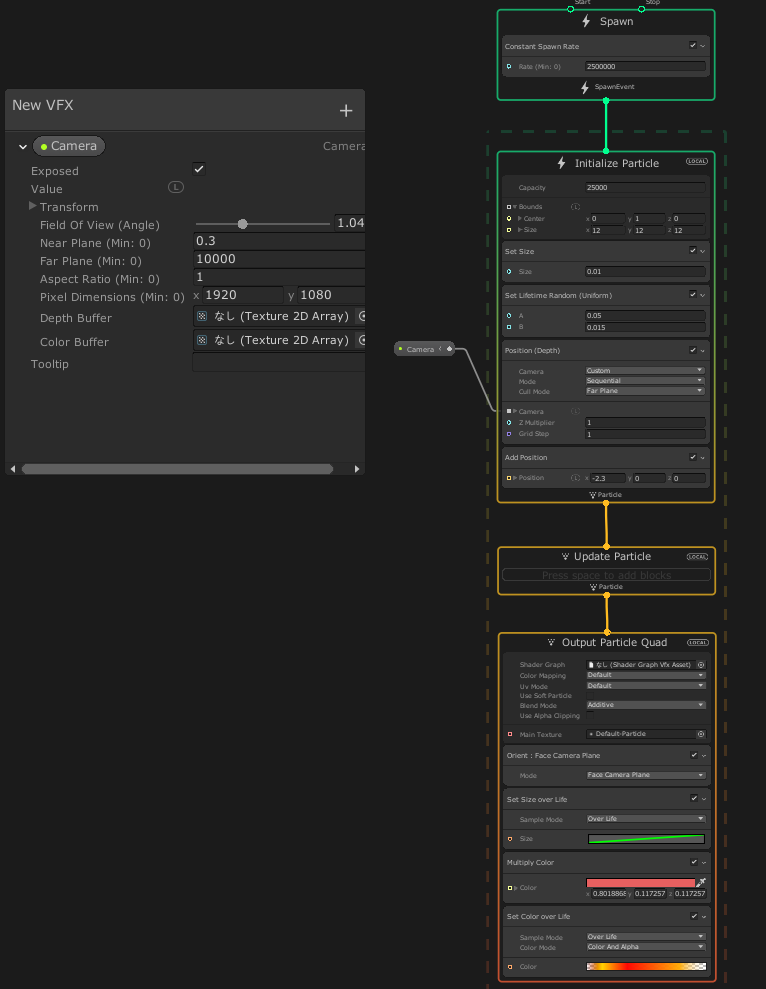766x989 pixels.
Task: Click the scrollbar left arrow in blackboard
Action: [x=13, y=469]
